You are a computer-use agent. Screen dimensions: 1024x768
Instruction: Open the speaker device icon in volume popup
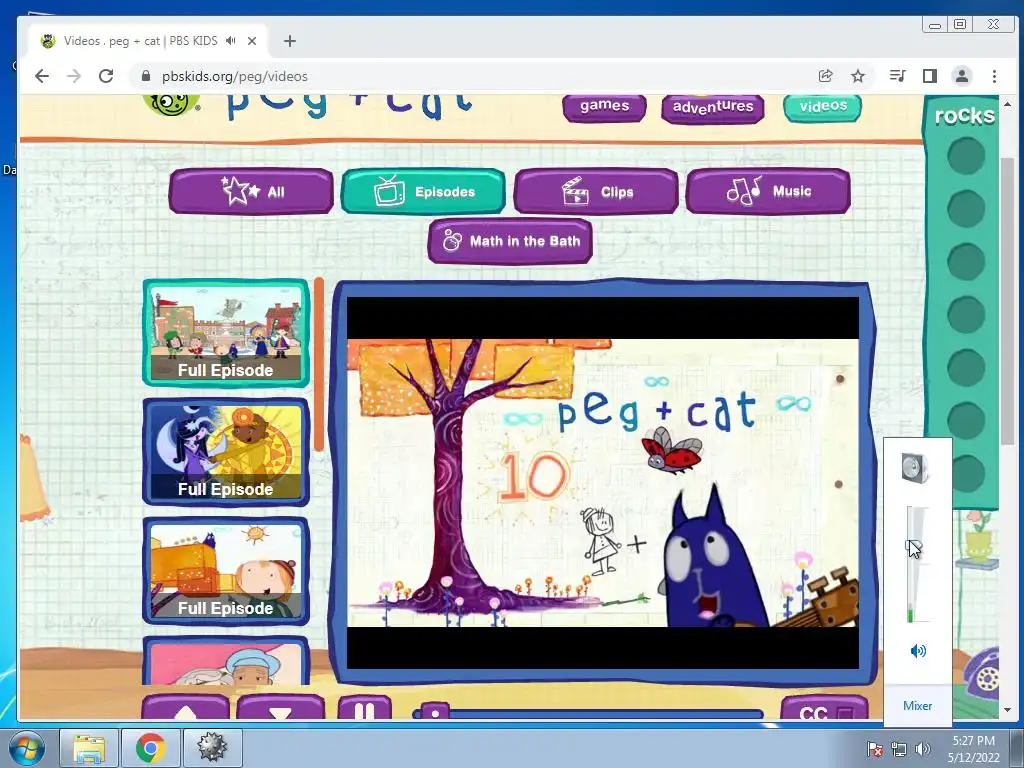pyautogui.click(x=915, y=468)
